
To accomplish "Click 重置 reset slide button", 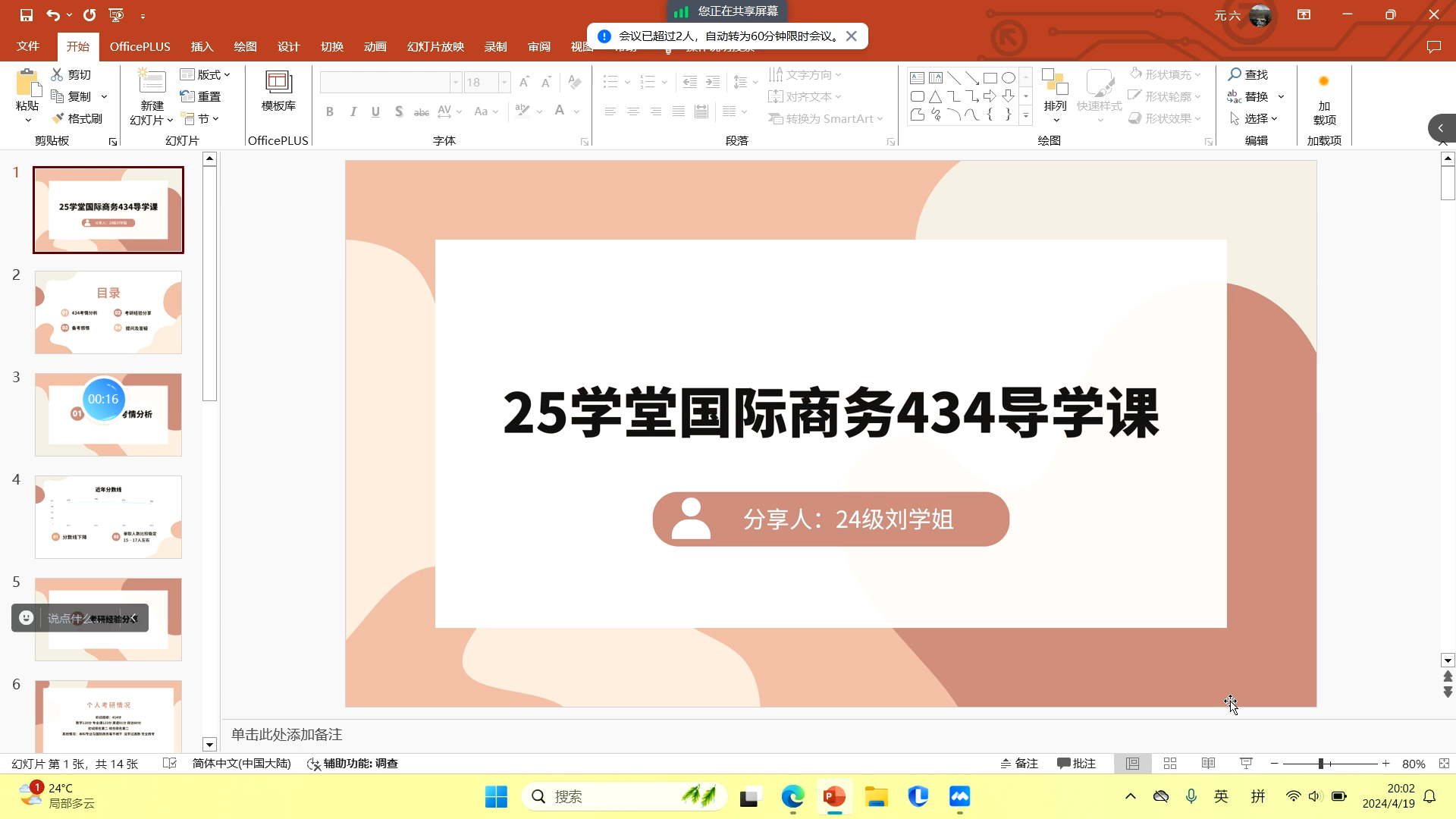I will 201,96.
